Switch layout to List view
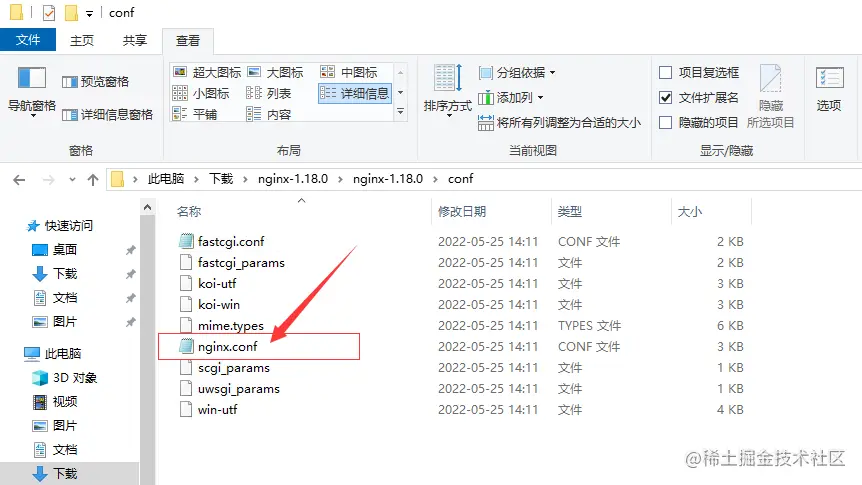 [268, 93]
